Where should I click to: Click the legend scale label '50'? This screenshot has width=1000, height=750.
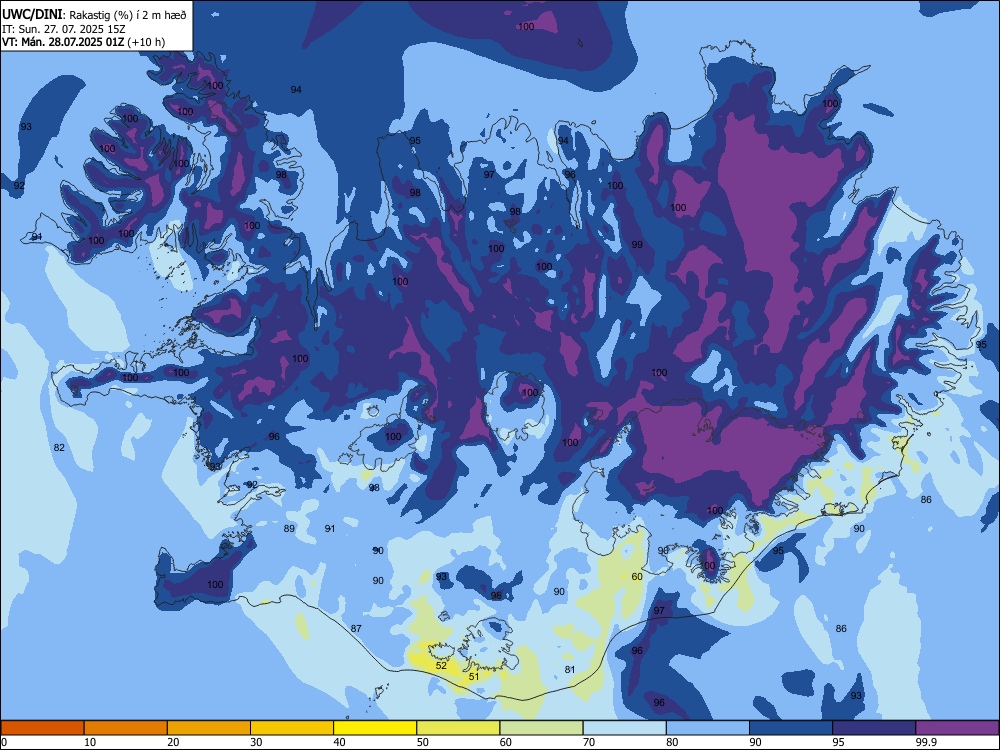coord(423,742)
